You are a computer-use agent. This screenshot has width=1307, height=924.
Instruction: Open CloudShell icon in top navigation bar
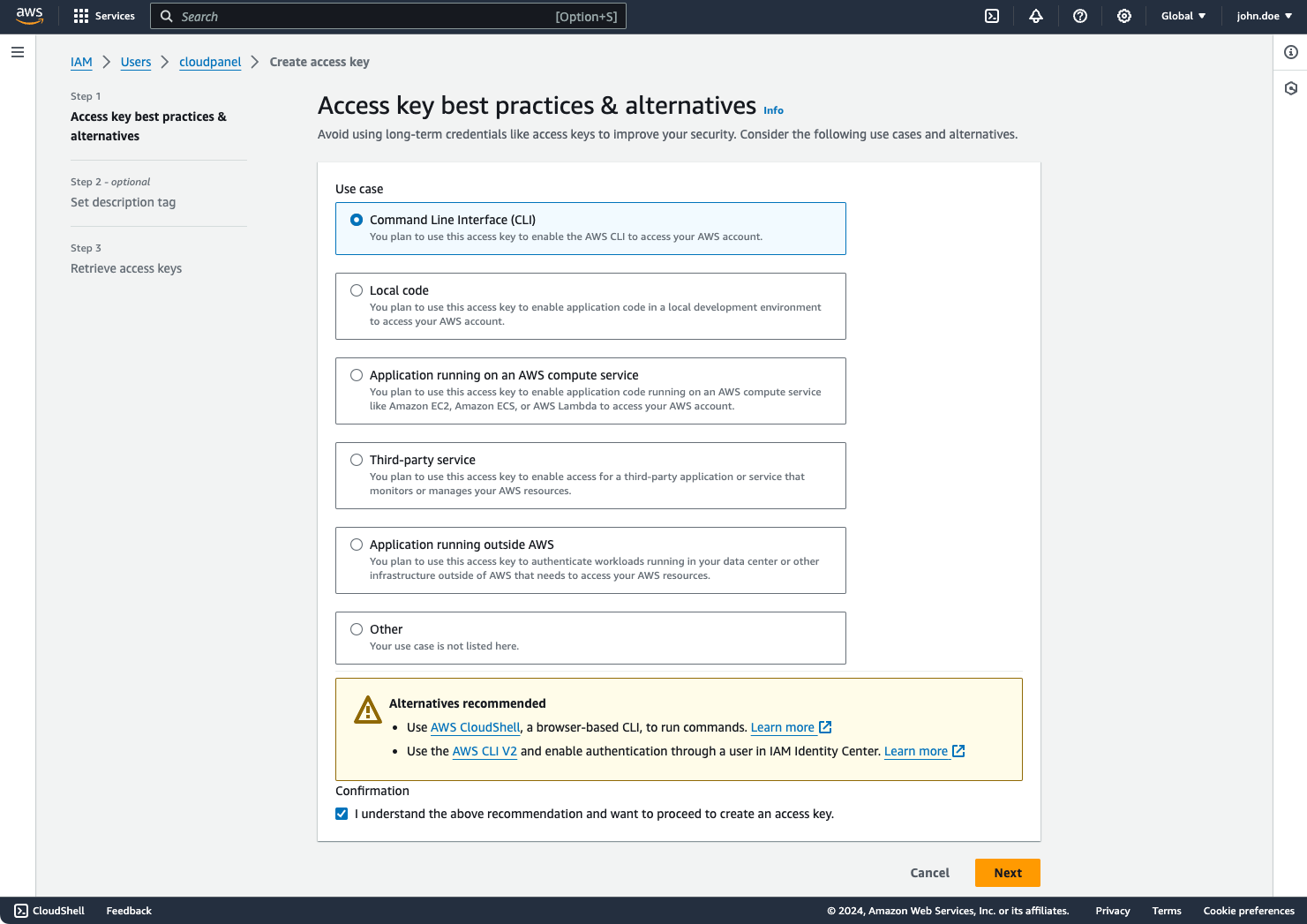coord(992,16)
